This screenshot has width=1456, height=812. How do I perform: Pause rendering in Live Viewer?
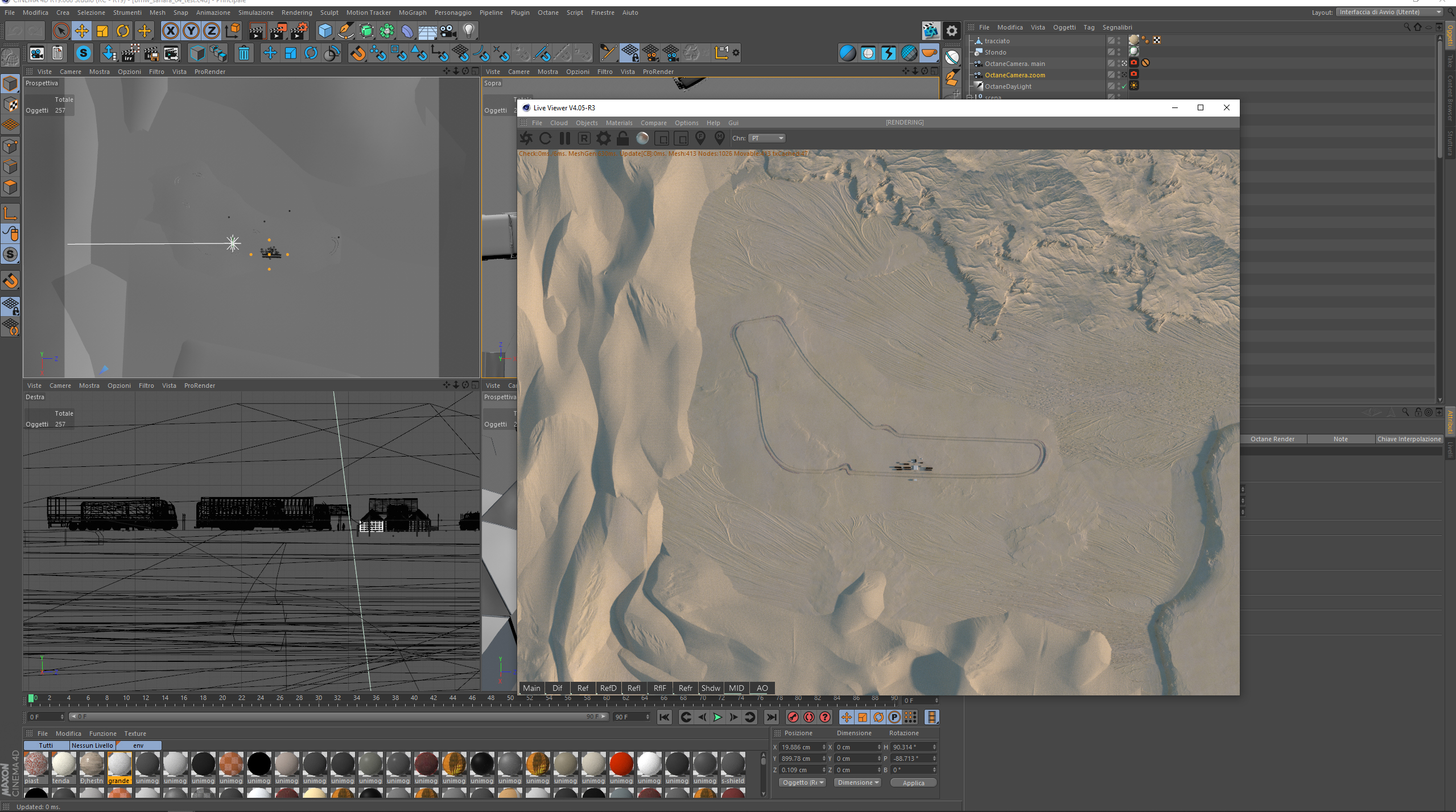click(564, 138)
